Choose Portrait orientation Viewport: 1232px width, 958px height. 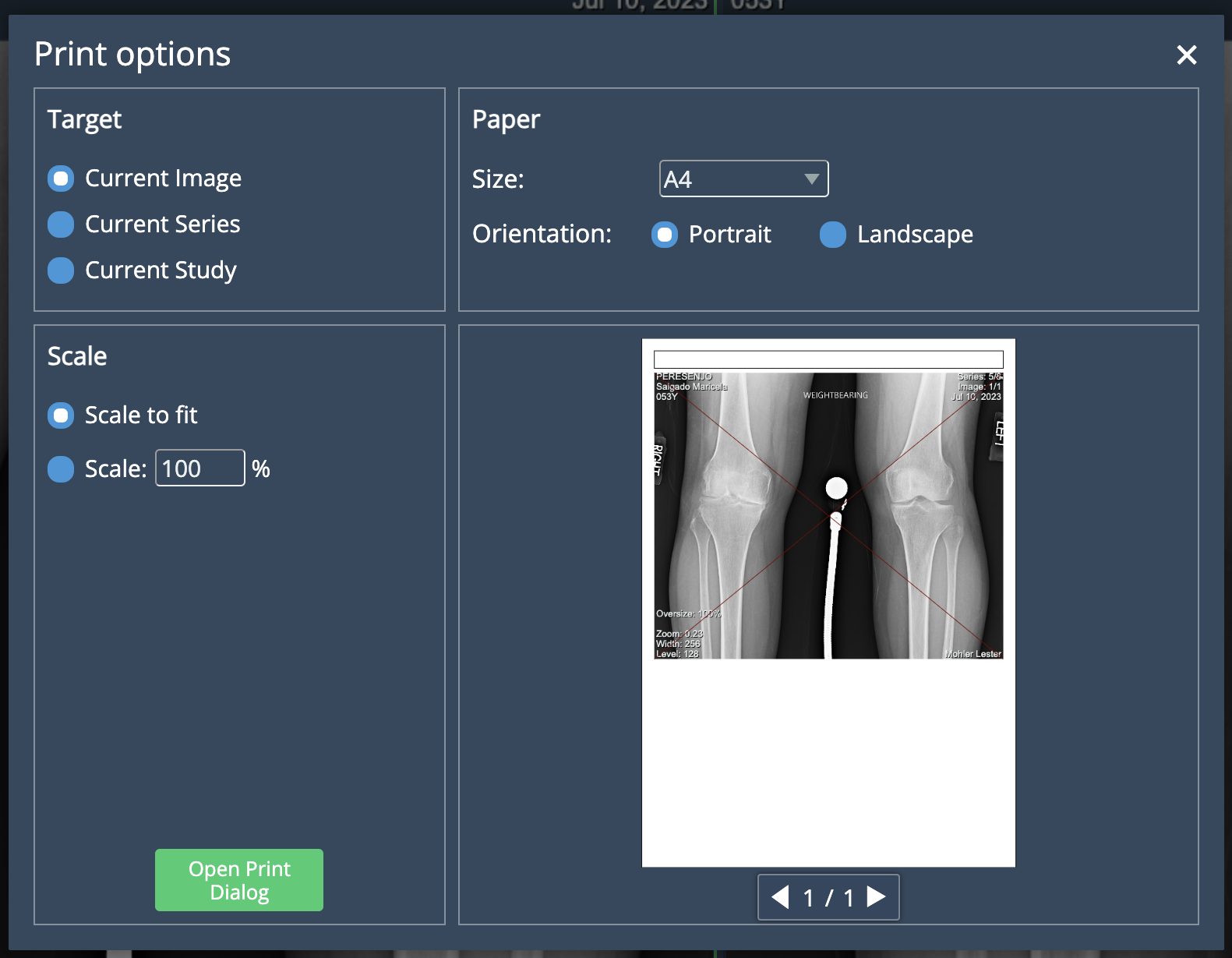pyautogui.click(x=665, y=235)
